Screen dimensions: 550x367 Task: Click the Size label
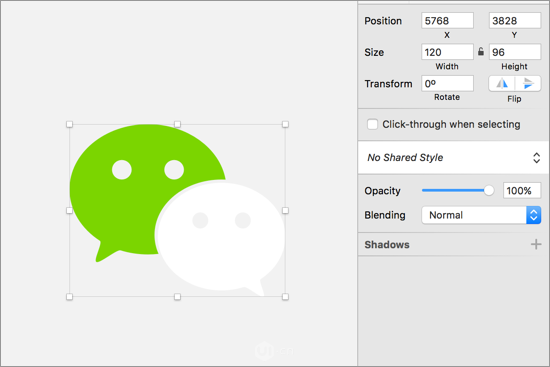tap(374, 52)
